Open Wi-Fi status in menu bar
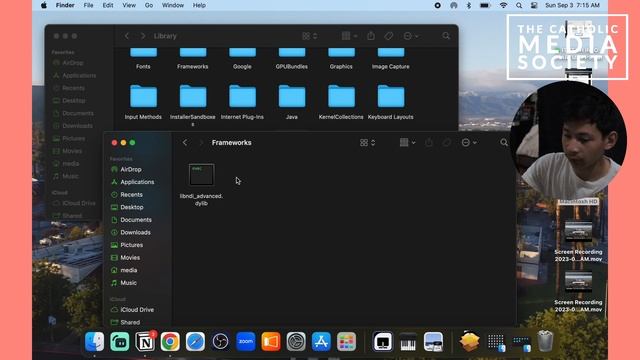 [x=503, y=5]
